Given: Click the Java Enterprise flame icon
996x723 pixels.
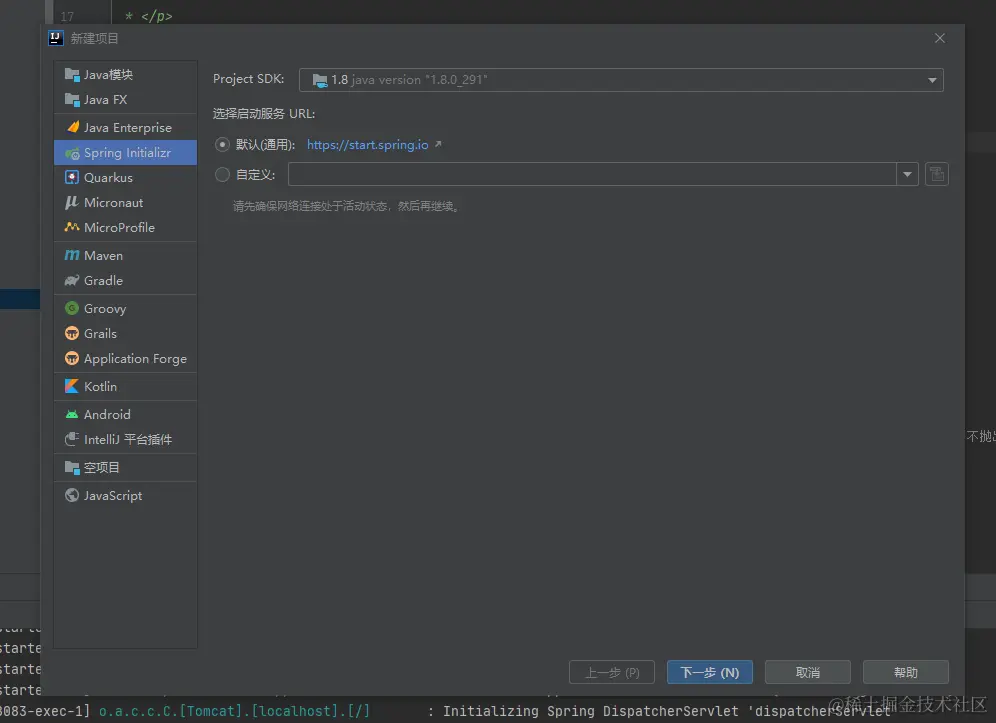Looking at the screenshot, I should (72, 127).
